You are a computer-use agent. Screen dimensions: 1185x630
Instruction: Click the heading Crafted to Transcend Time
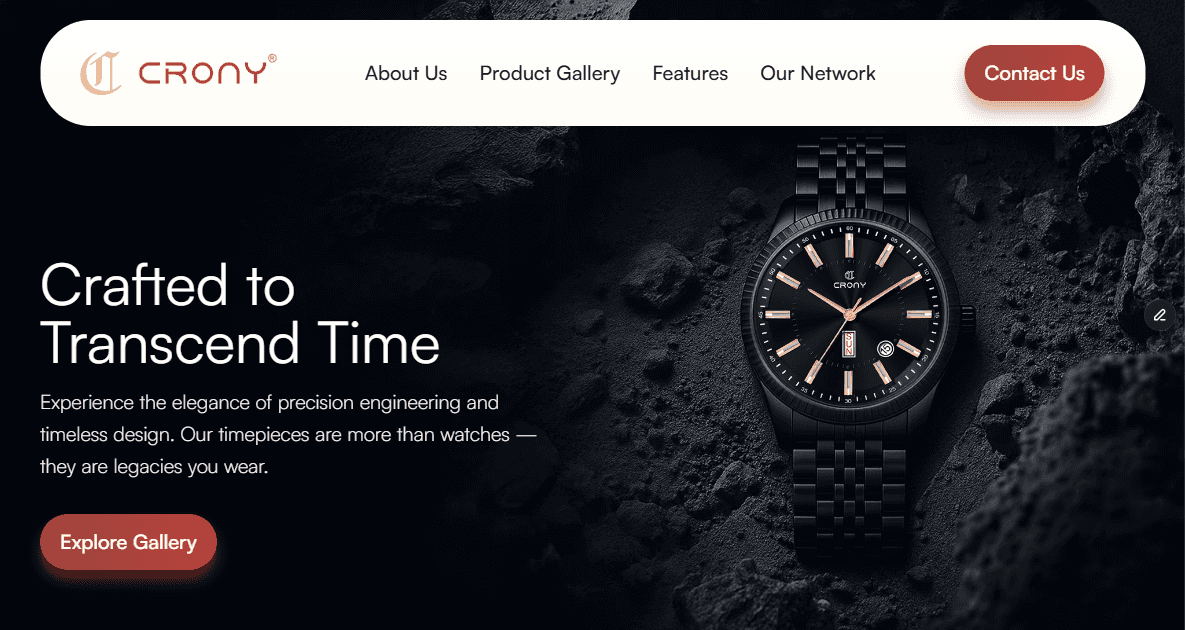[x=240, y=314]
